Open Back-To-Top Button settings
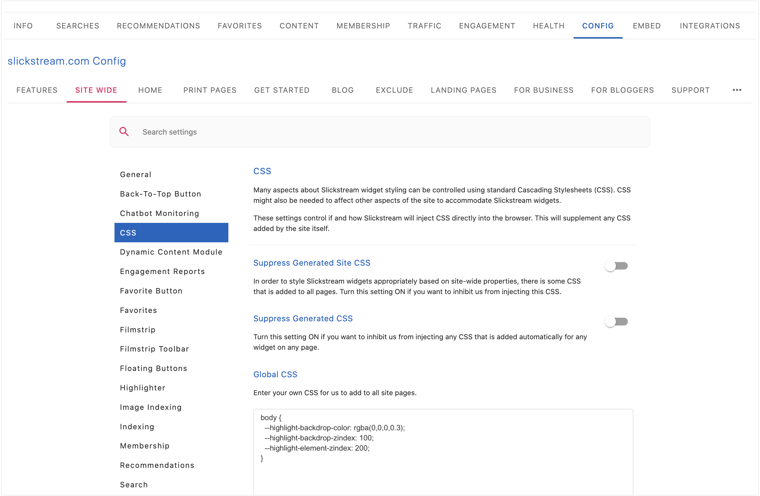The image size is (760, 496). tap(161, 194)
